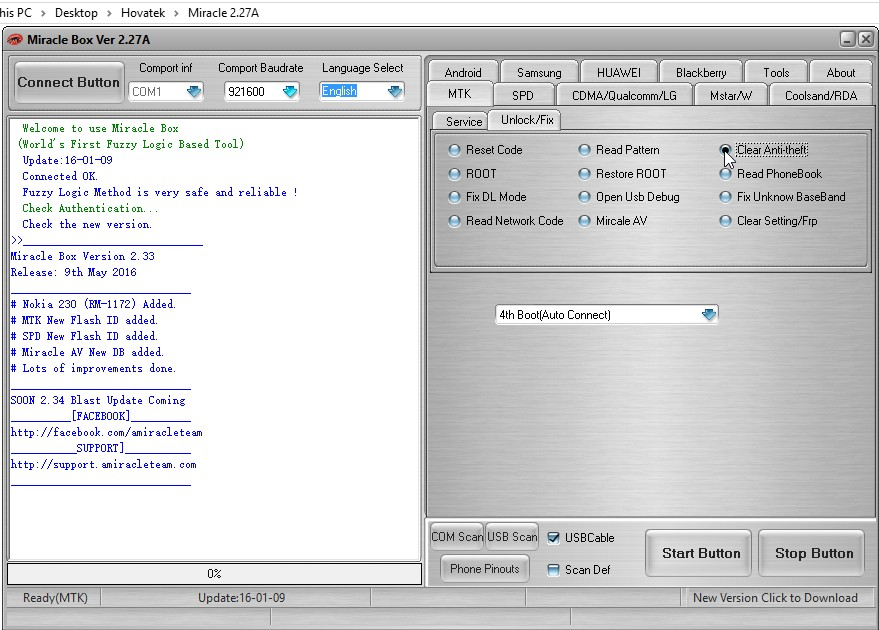This screenshot has height=630, width=879.
Task: Switch to the Android tab
Action: [x=463, y=72]
